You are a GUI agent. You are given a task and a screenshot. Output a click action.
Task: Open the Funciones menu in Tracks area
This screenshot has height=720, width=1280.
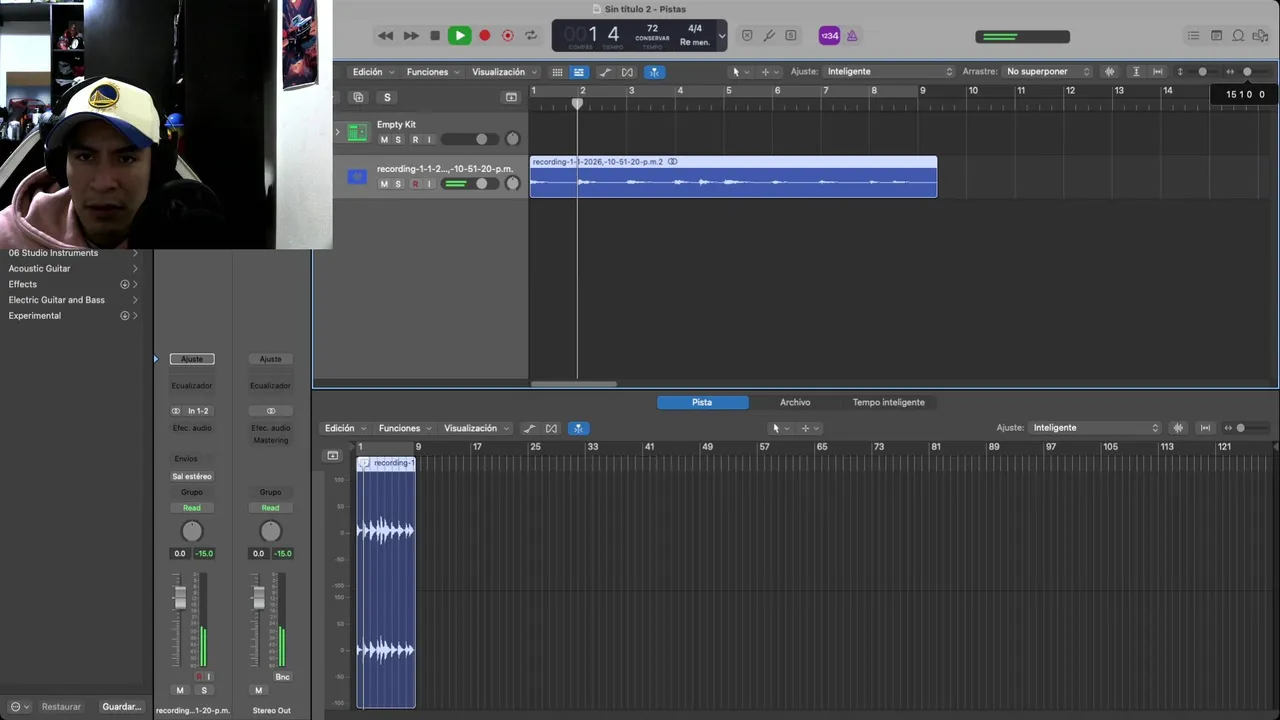(434, 72)
